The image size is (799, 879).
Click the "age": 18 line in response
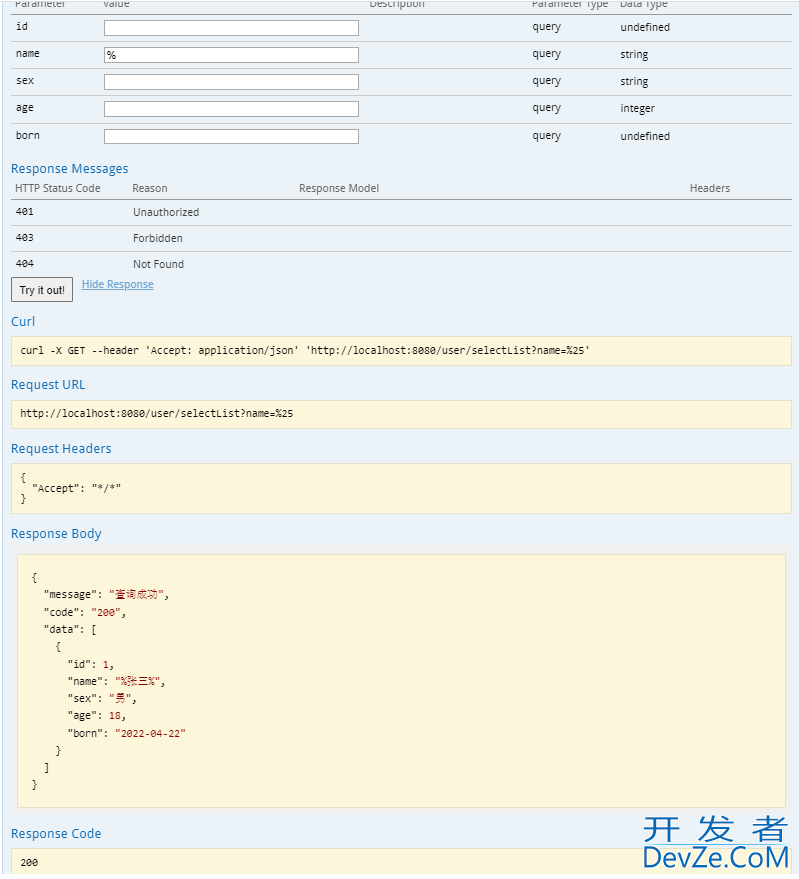click(x=97, y=716)
